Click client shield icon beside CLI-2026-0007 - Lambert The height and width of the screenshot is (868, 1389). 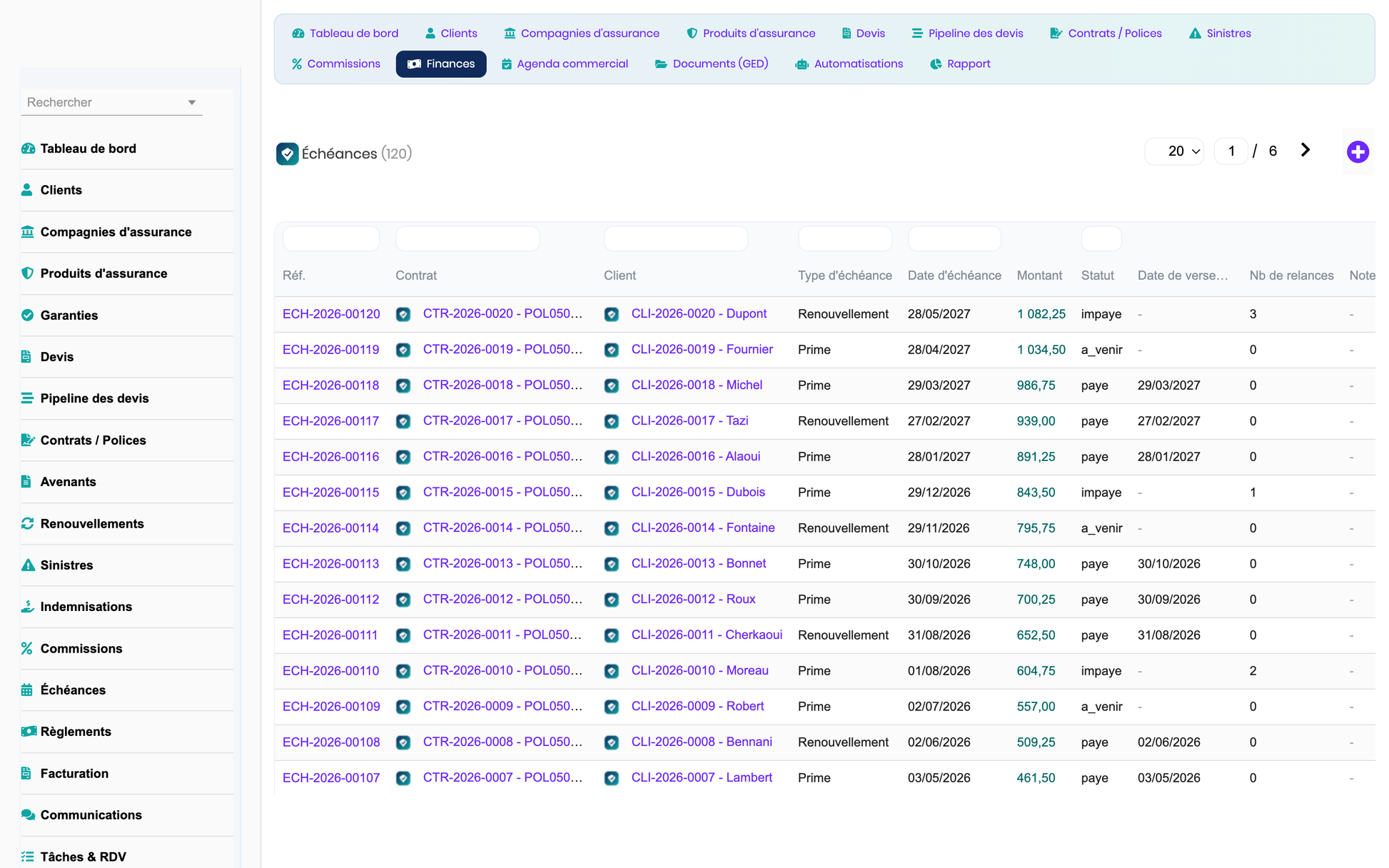tap(612, 778)
